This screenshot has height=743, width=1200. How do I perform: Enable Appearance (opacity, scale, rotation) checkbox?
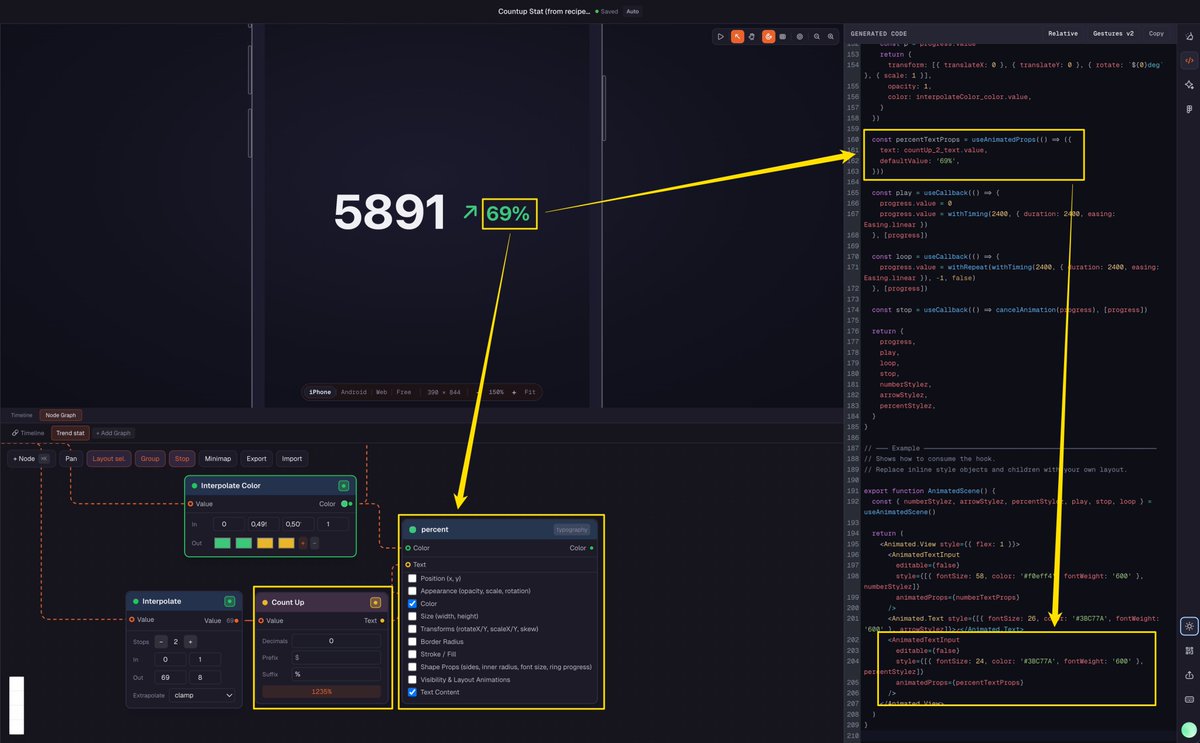point(412,591)
